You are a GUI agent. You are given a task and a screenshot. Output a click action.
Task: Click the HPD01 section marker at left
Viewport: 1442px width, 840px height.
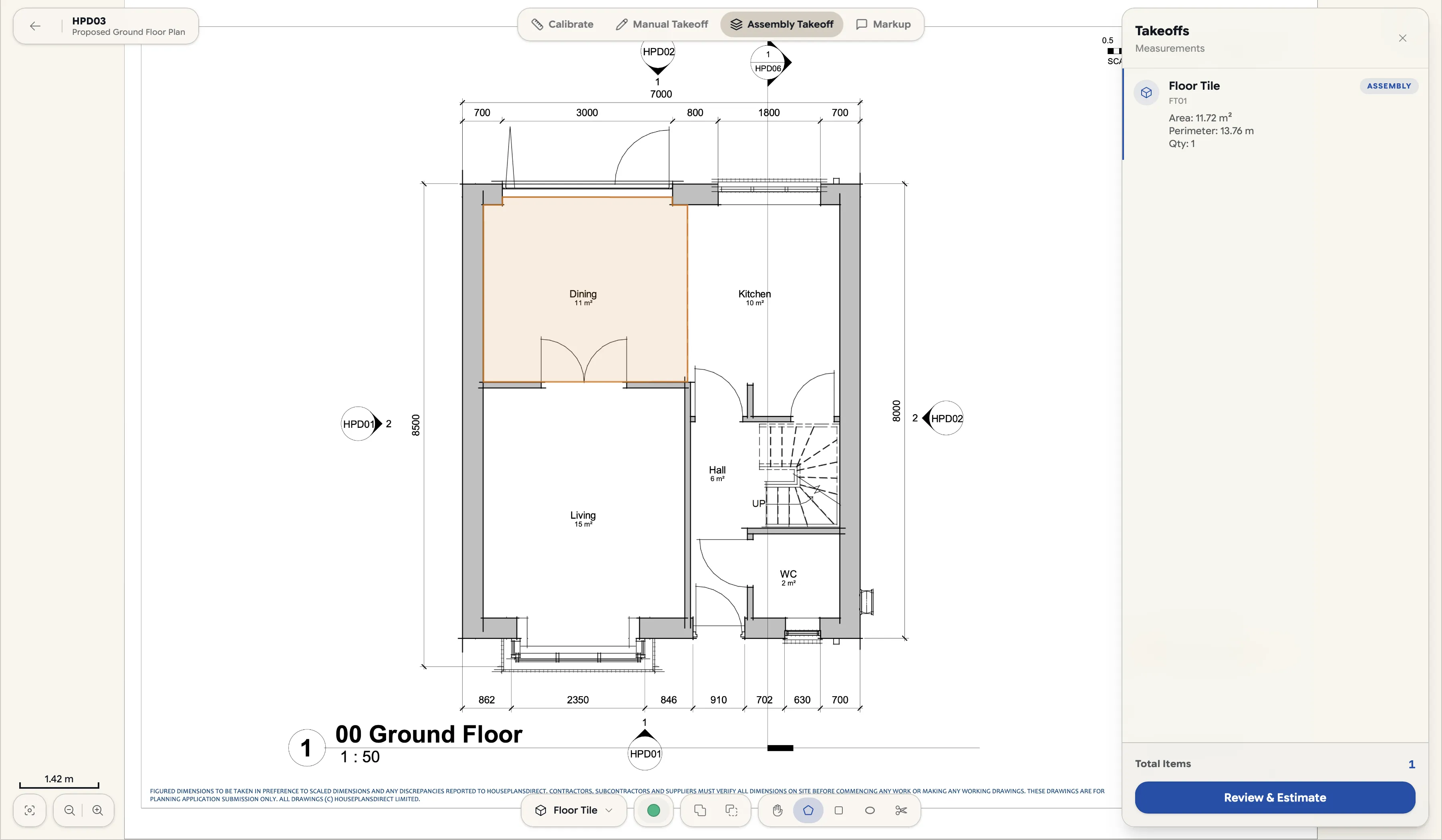[x=360, y=423]
